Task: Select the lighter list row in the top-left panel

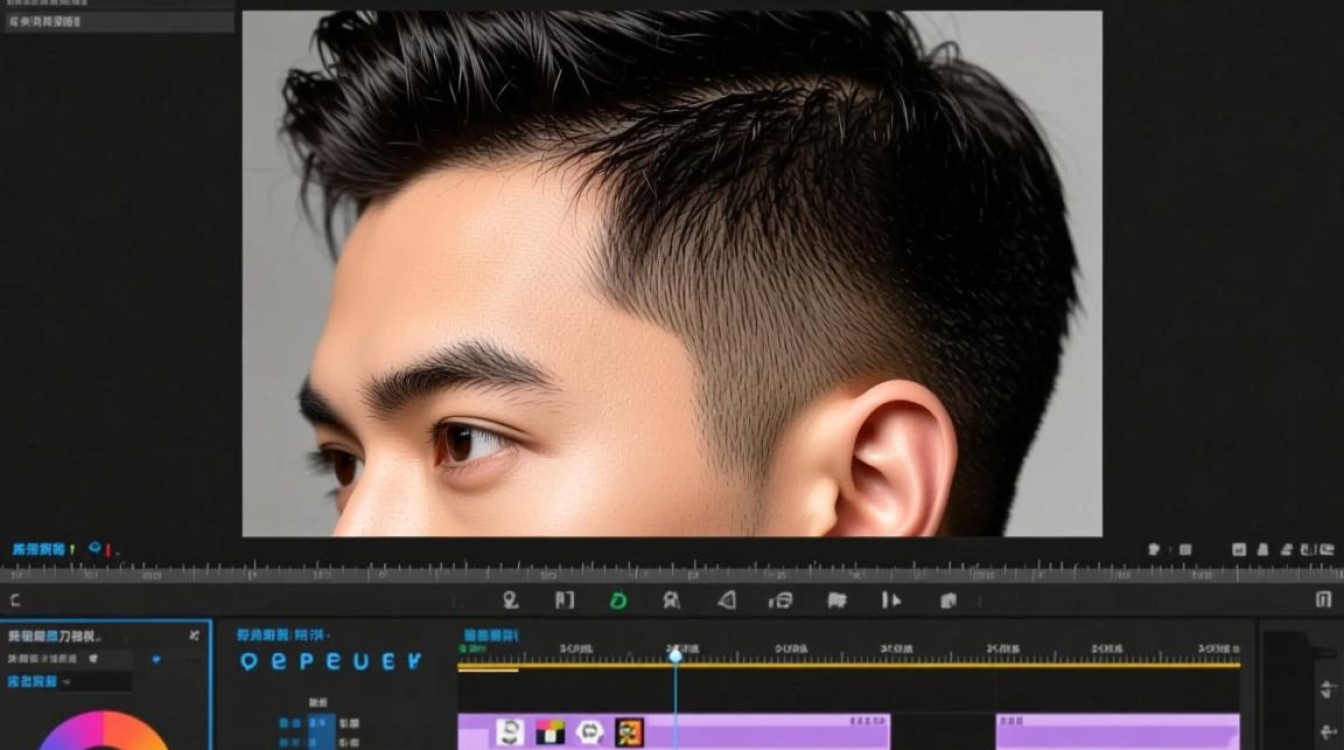Action: (x=120, y=22)
